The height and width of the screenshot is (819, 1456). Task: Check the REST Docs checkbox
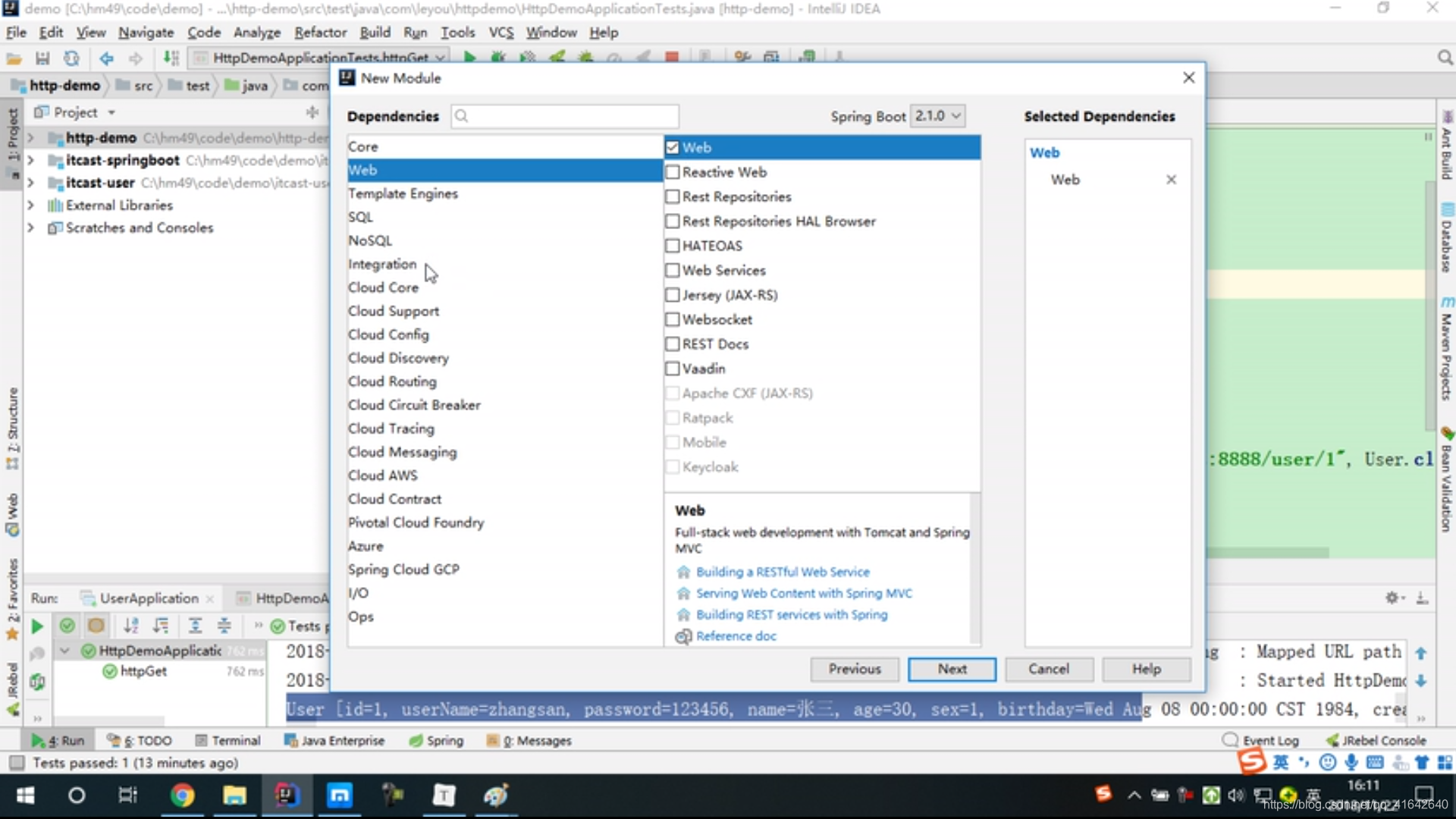(672, 344)
